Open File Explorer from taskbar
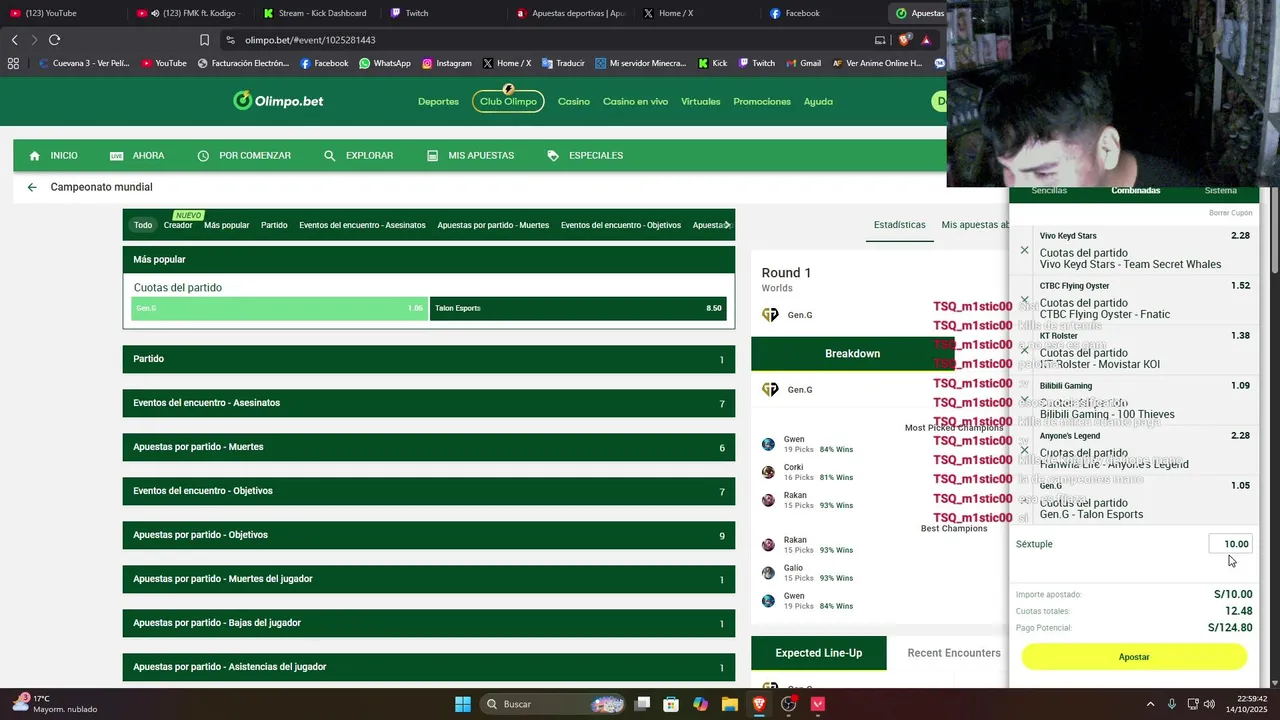 point(729,704)
